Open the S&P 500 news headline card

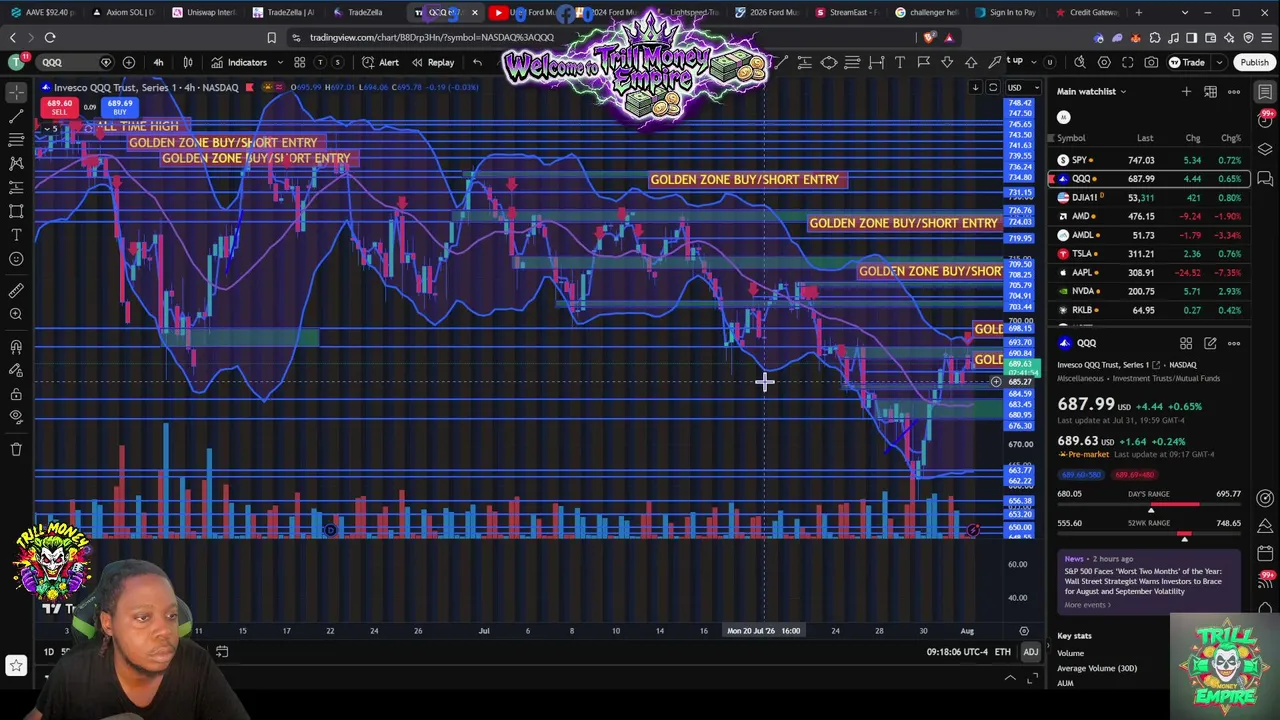coord(1148,581)
